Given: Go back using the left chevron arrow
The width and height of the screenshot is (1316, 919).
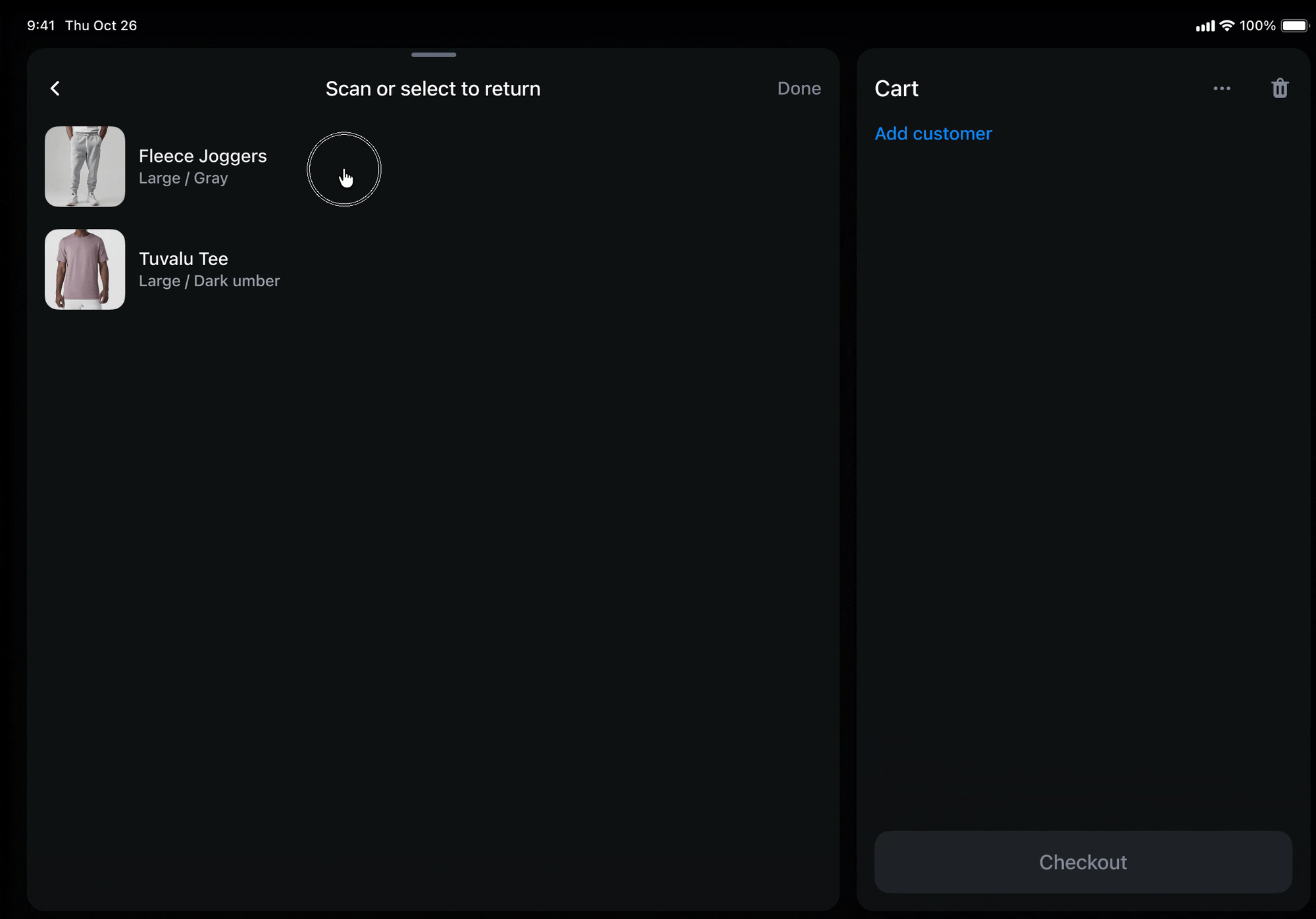Looking at the screenshot, I should click(55, 88).
